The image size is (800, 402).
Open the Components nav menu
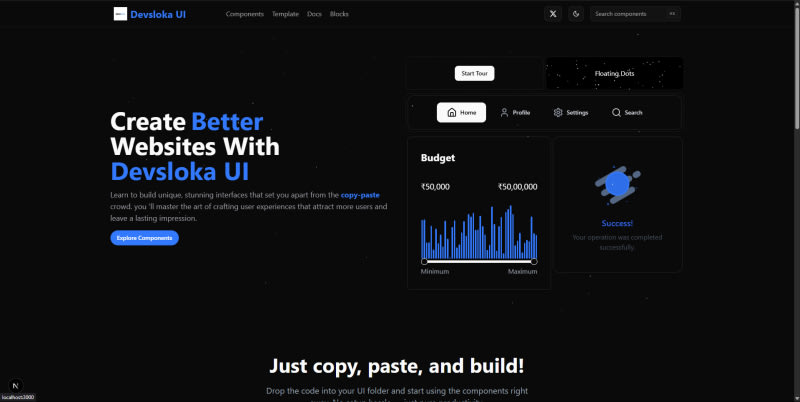pos(245,14)
